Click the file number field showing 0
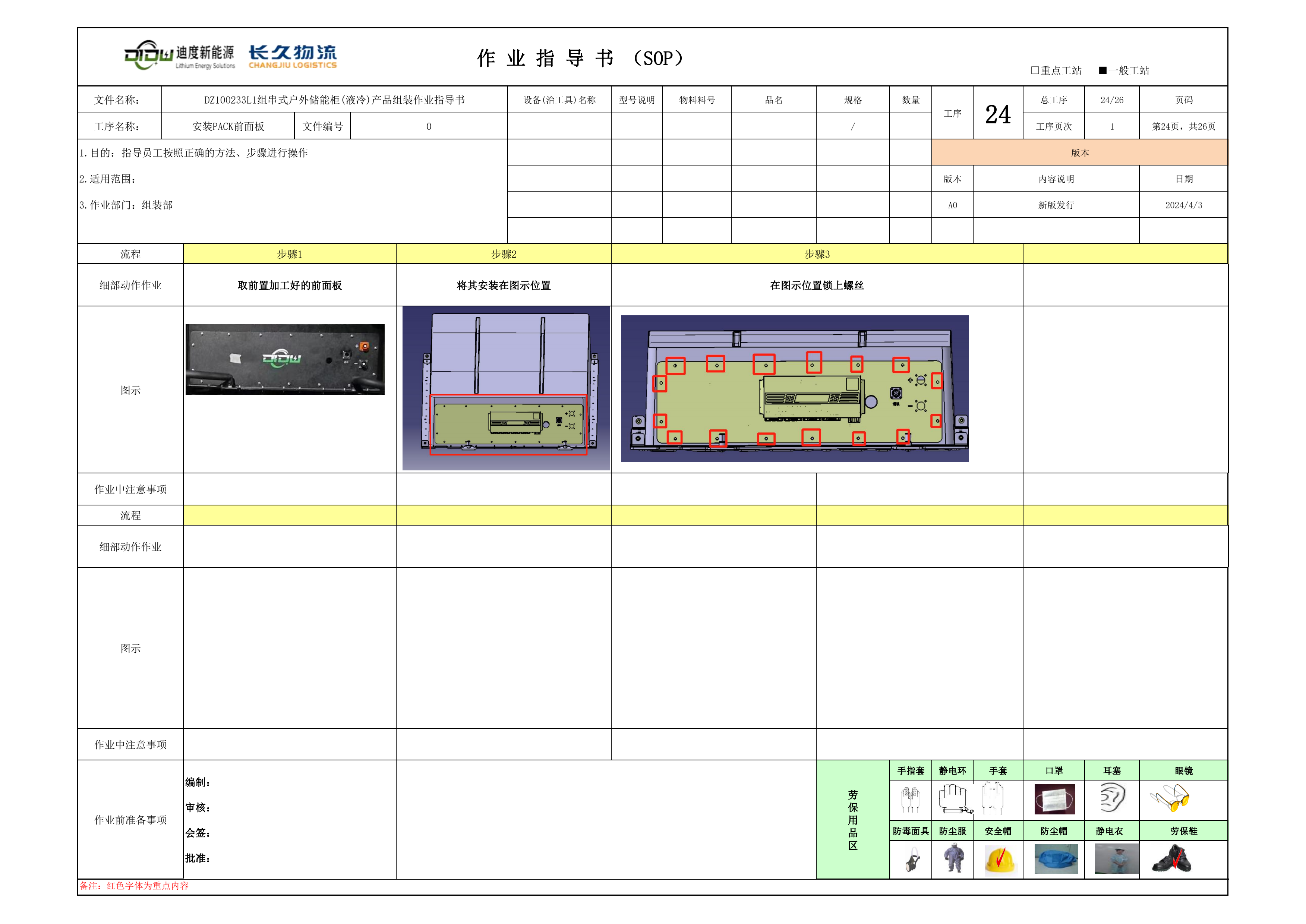Image resolution: width=1306 pixels, height=924 pixels. 428,126
